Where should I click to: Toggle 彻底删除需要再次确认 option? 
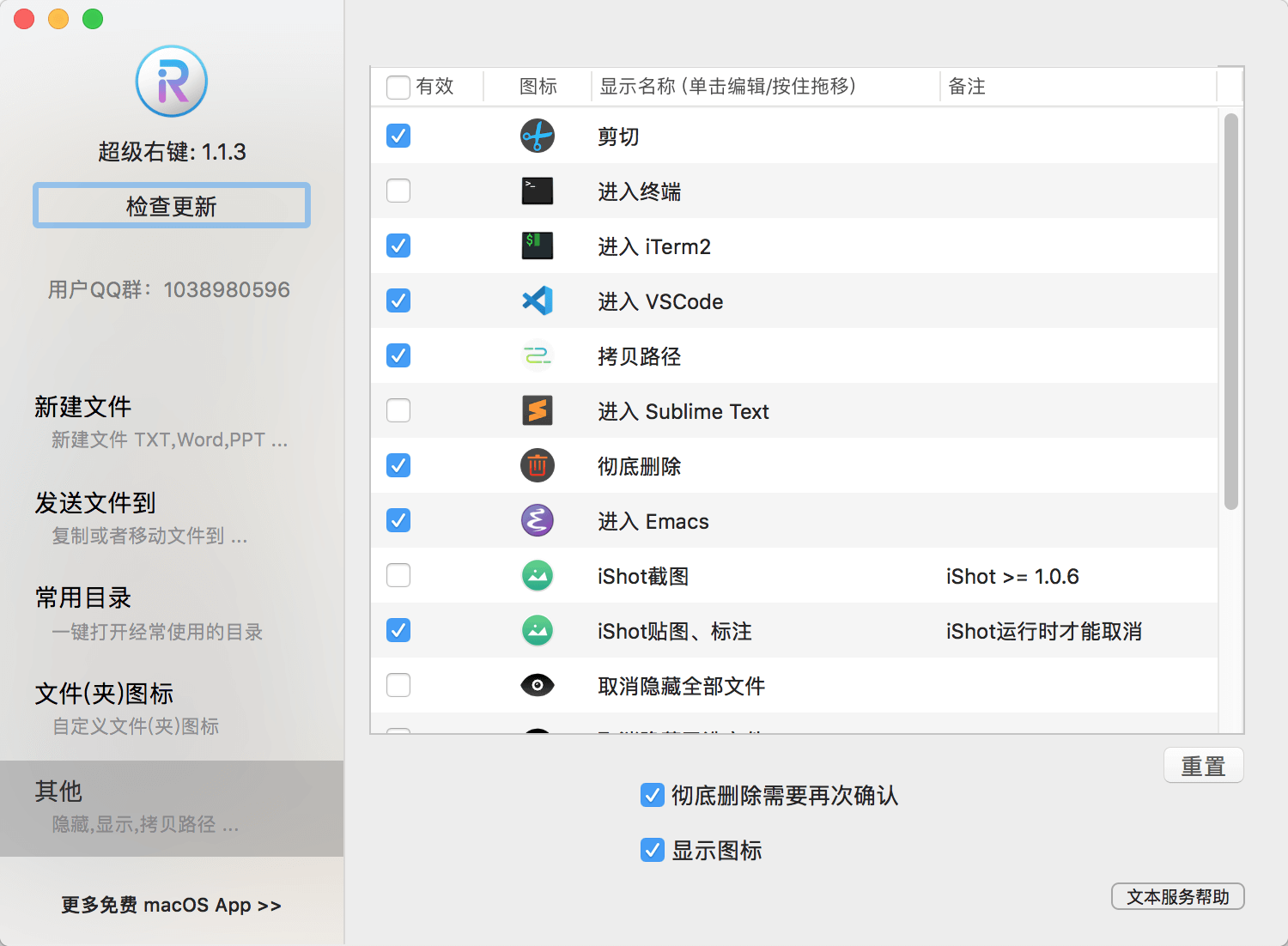(653, 795)
